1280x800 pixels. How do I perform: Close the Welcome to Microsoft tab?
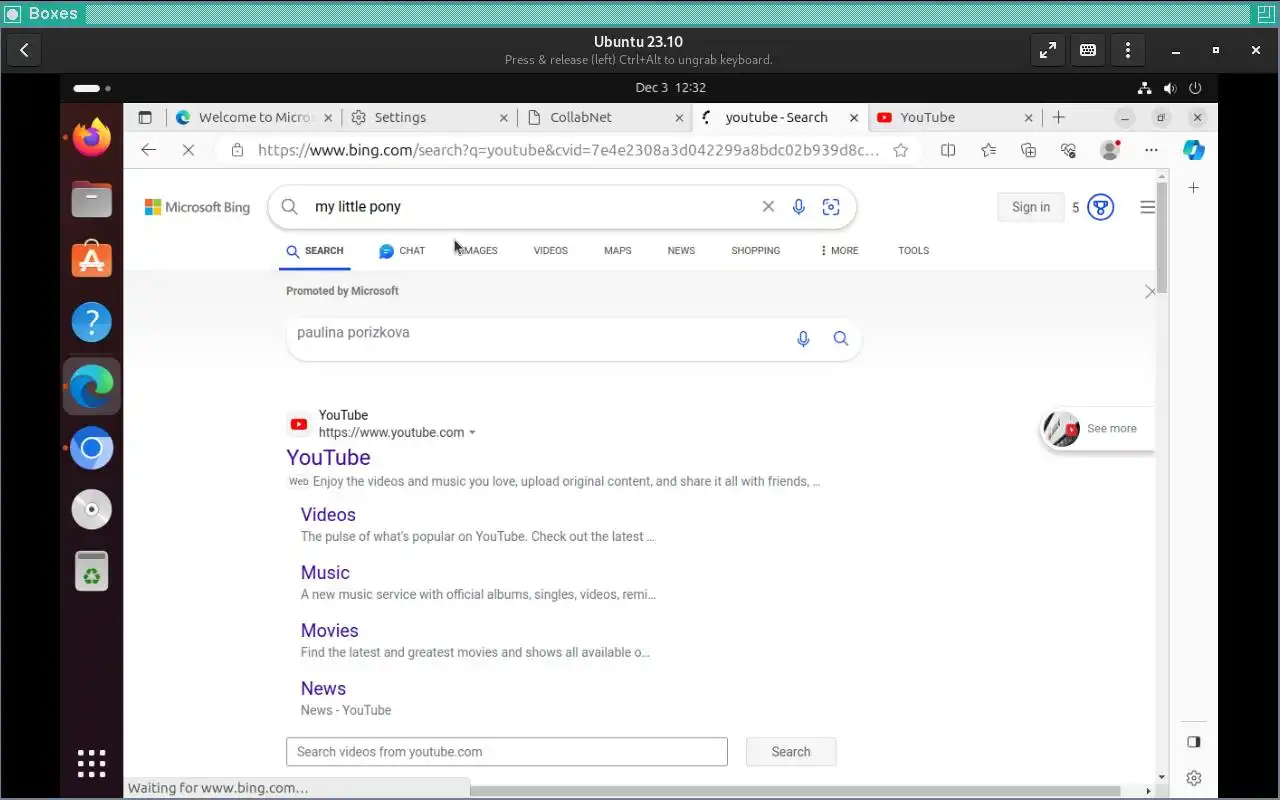[x=329, y=117]
